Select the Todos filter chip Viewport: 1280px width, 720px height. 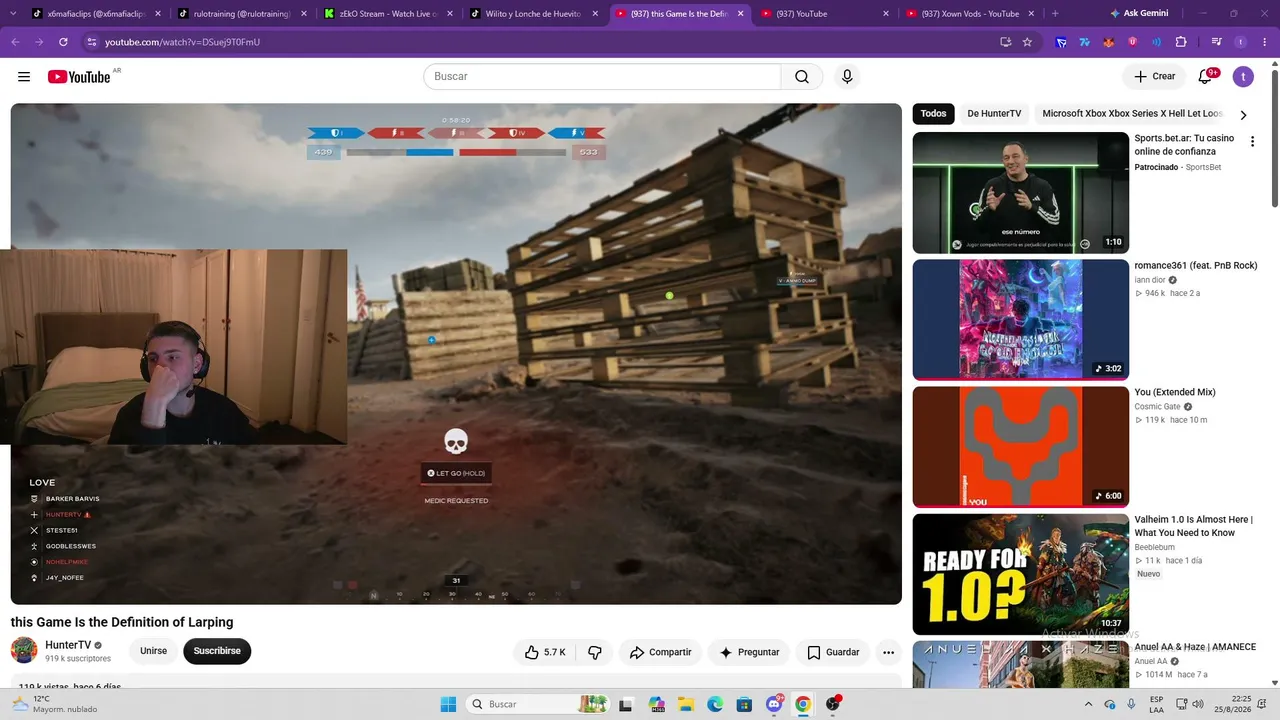point(933,114)
